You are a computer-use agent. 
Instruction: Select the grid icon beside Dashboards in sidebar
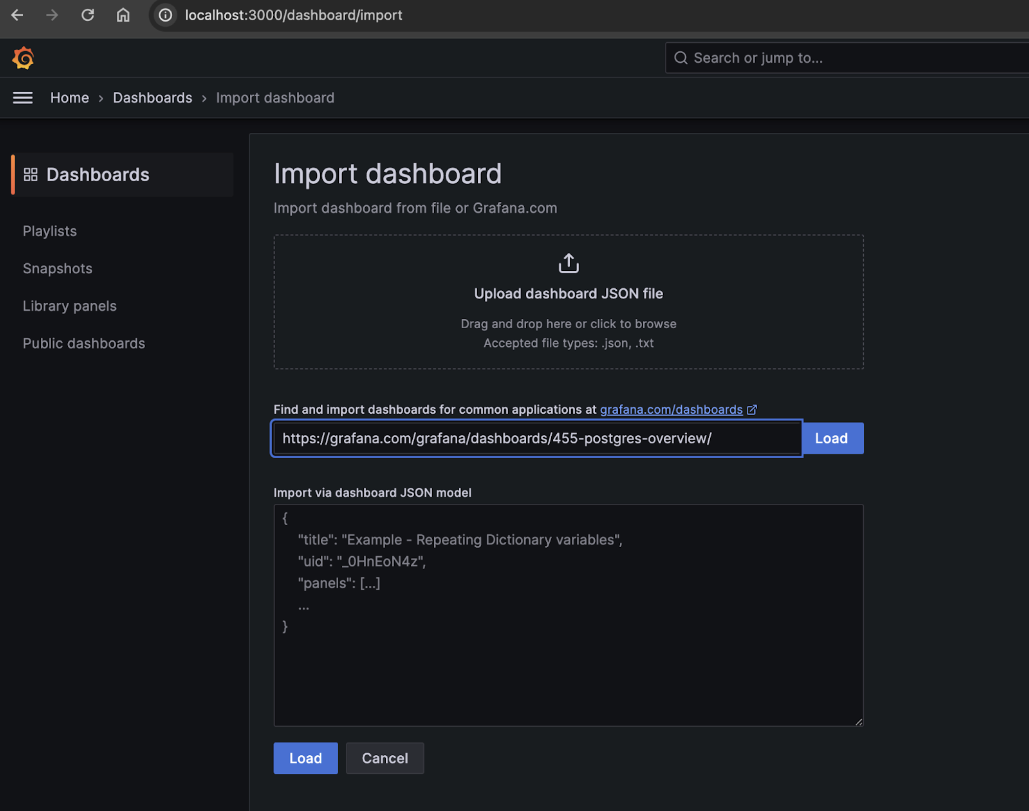(30, 173)
